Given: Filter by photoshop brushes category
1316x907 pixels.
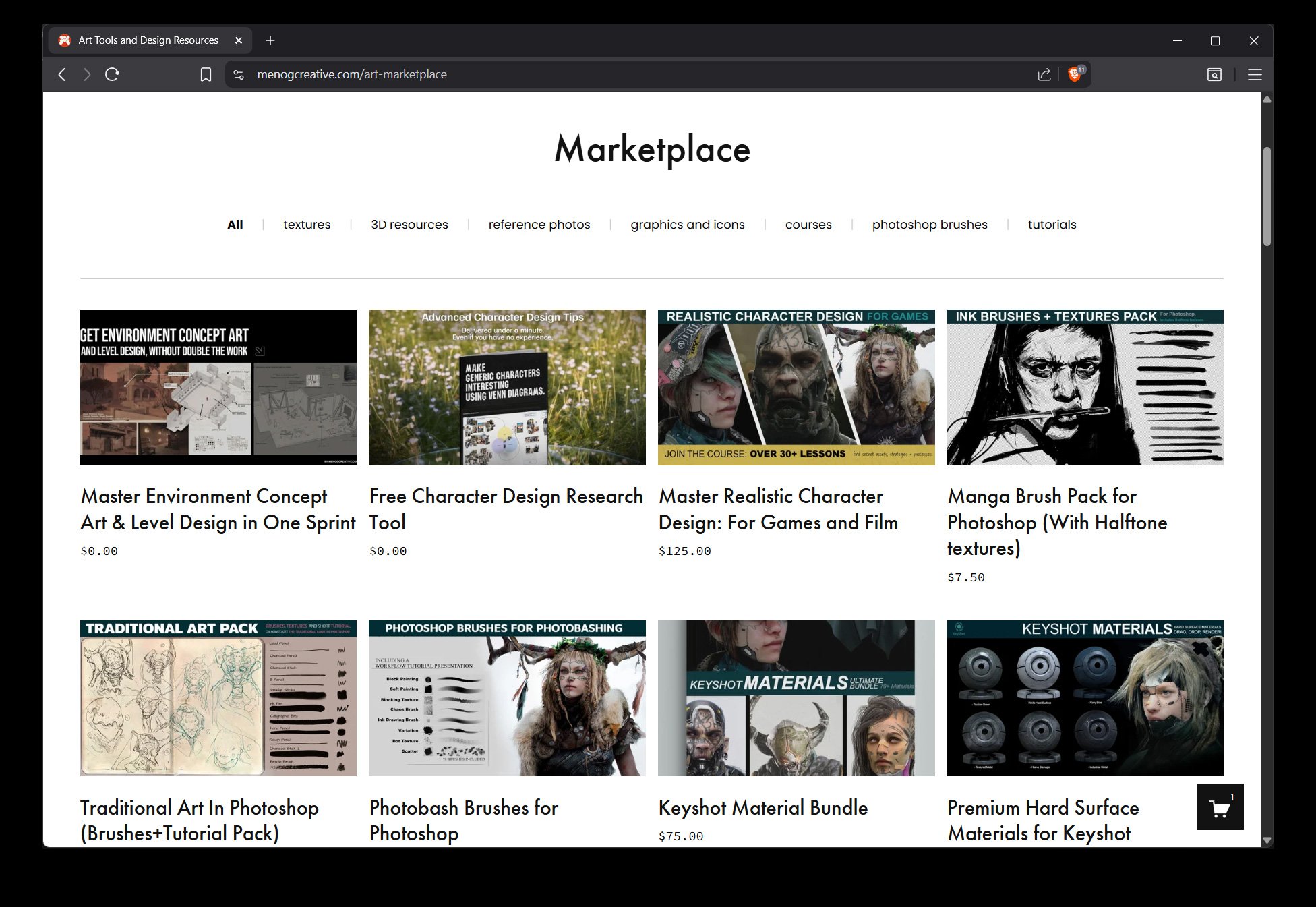Looking at the screenshot, I should 930,225.
